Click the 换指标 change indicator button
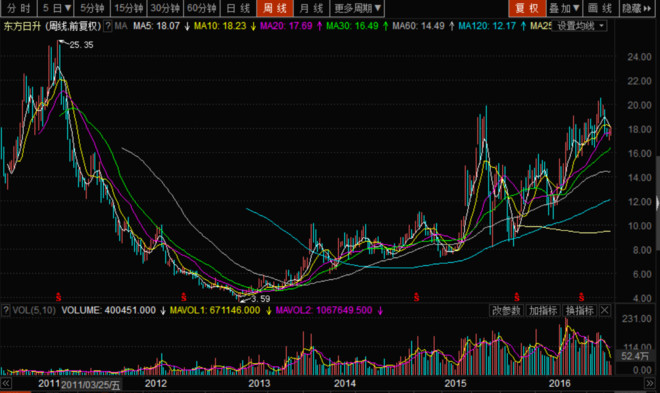 click(x=580, y=311)
